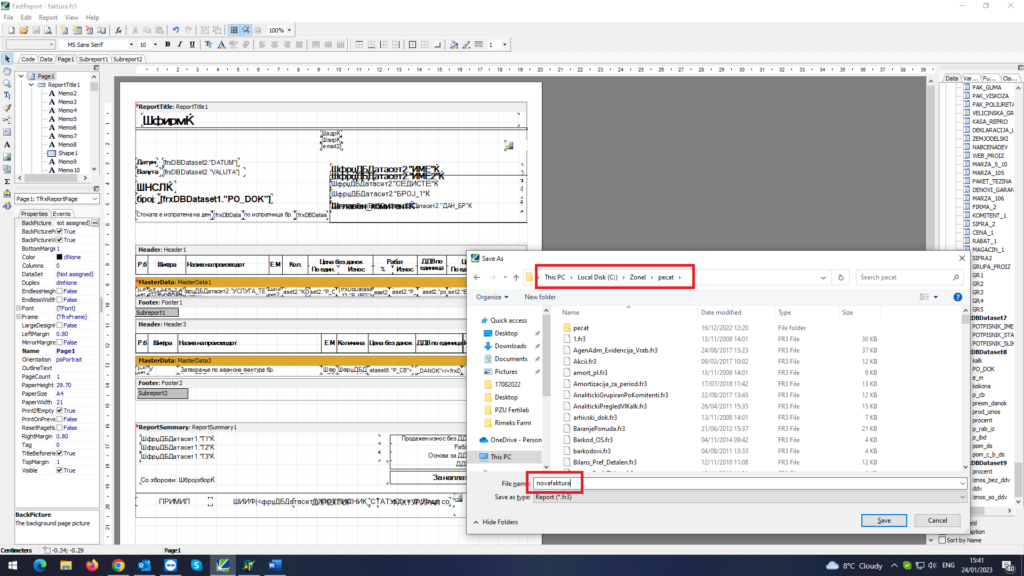Toggle the LargeDesignHeight checkbox
The image size is (1024, 576).
pyautogui.click(x=59, y=325)
